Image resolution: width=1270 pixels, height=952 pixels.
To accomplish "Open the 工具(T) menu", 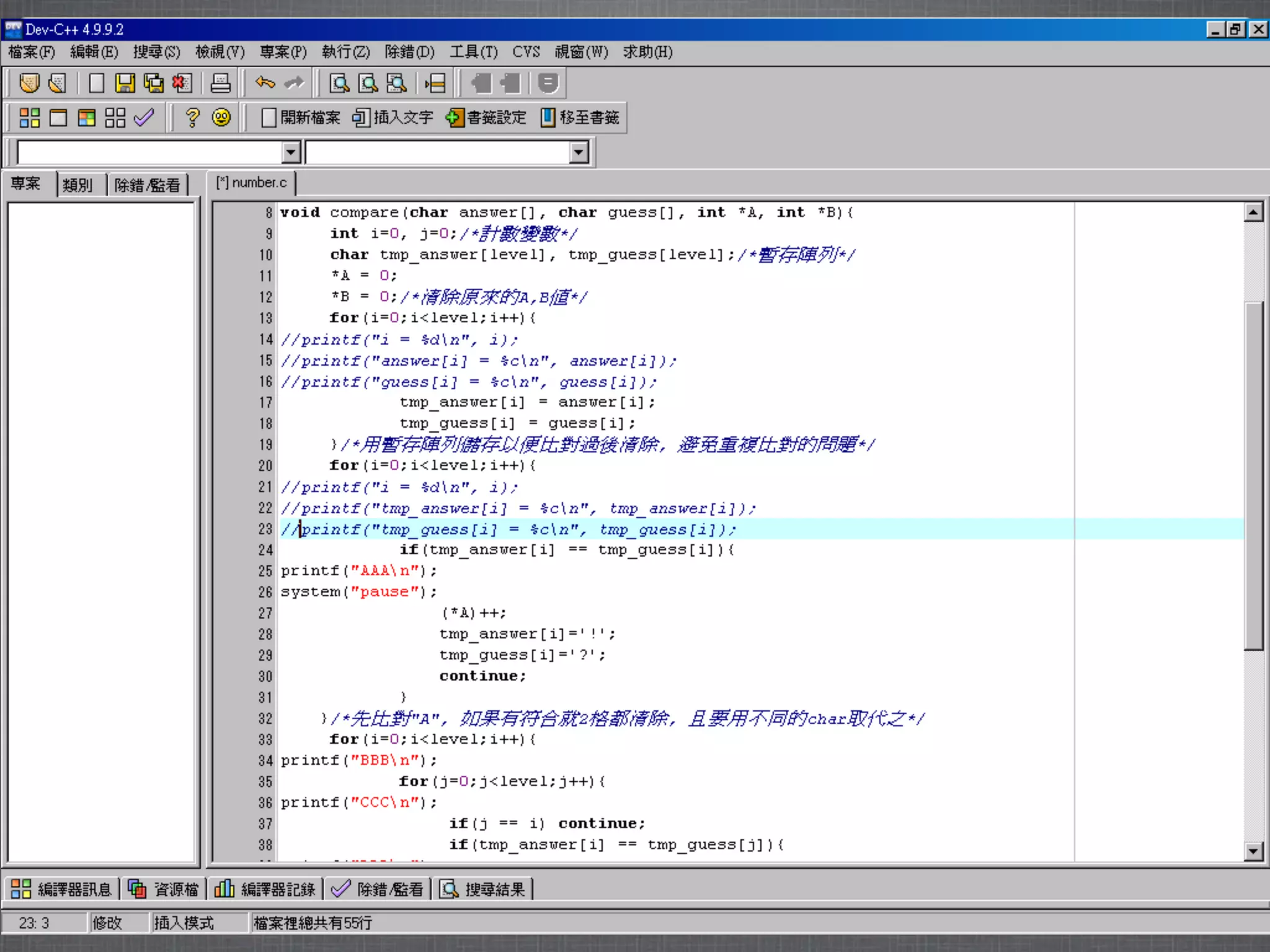I will (473, 52).
